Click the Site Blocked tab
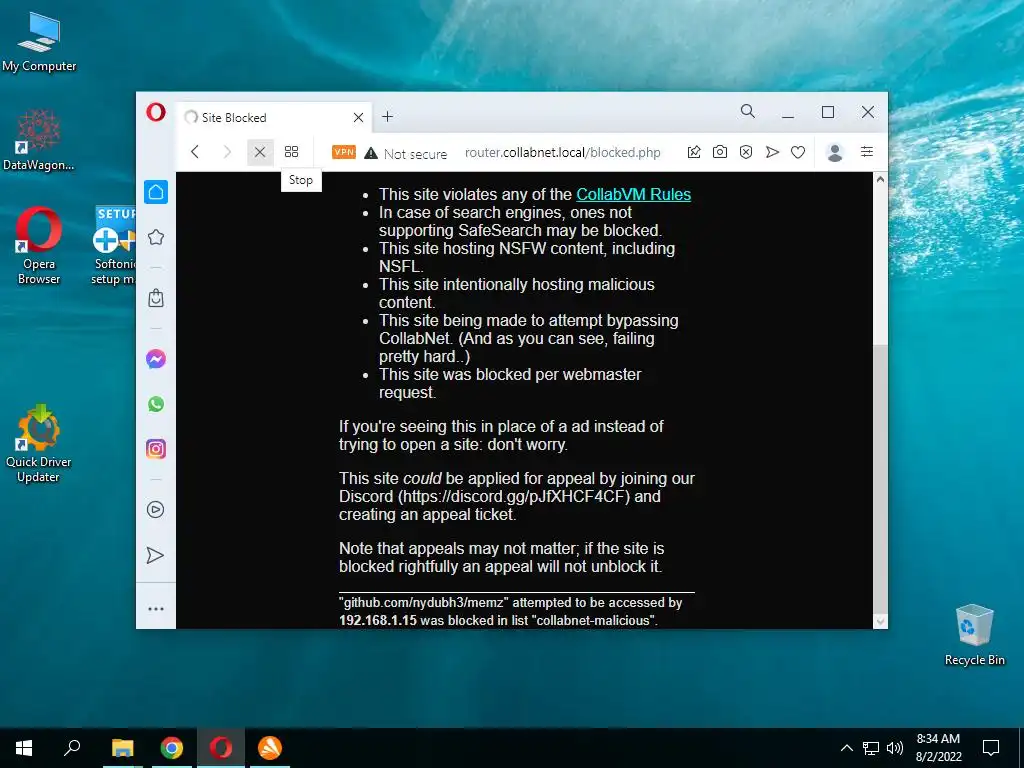This screenshot has height=768, width=1024. [274, 118]
